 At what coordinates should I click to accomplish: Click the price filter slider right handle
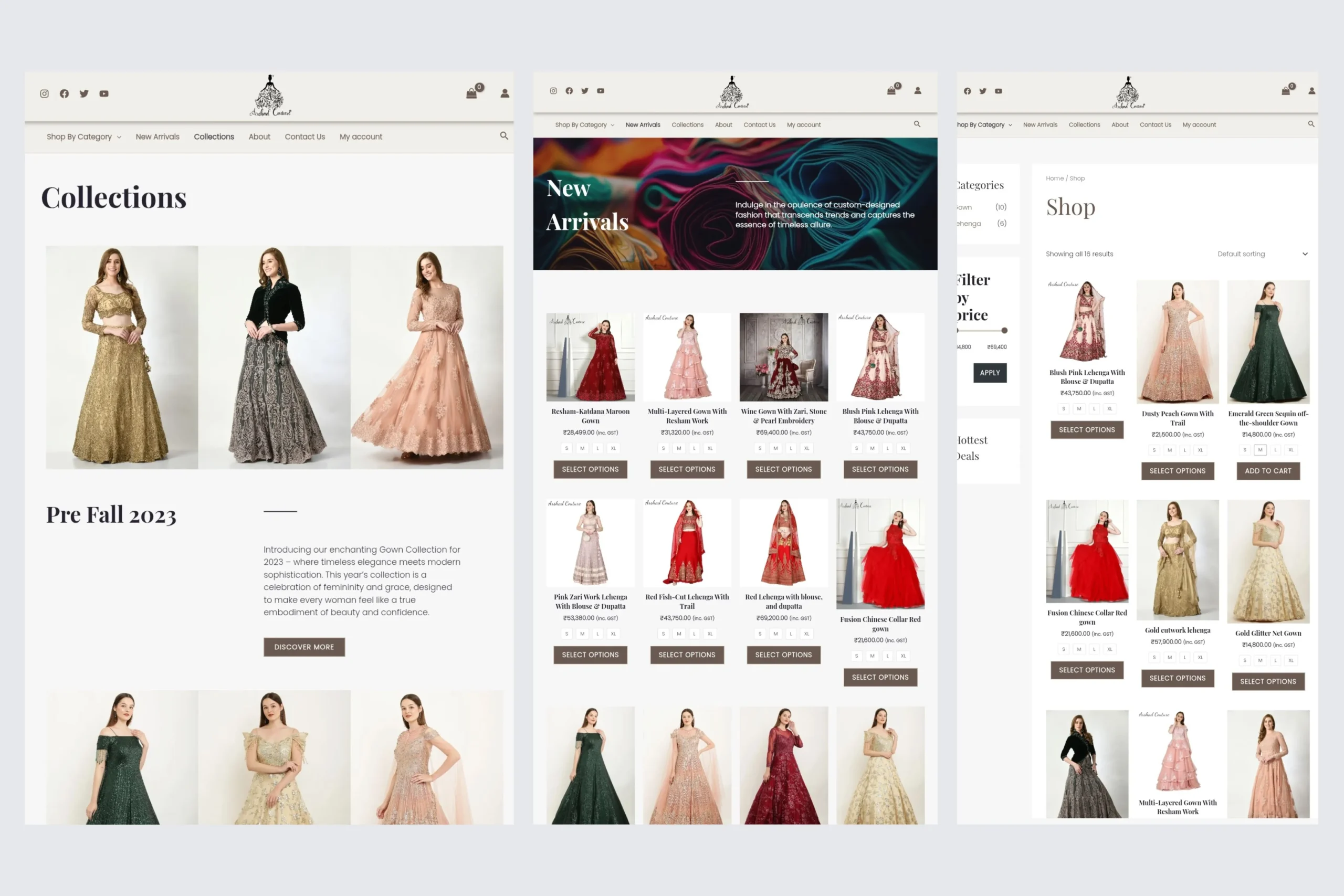tap(1004, 330)
